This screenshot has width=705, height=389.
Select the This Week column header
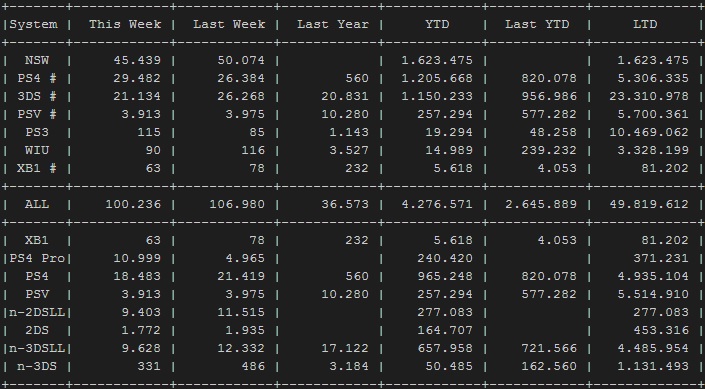pyautogui.click(x=125, y=24)
